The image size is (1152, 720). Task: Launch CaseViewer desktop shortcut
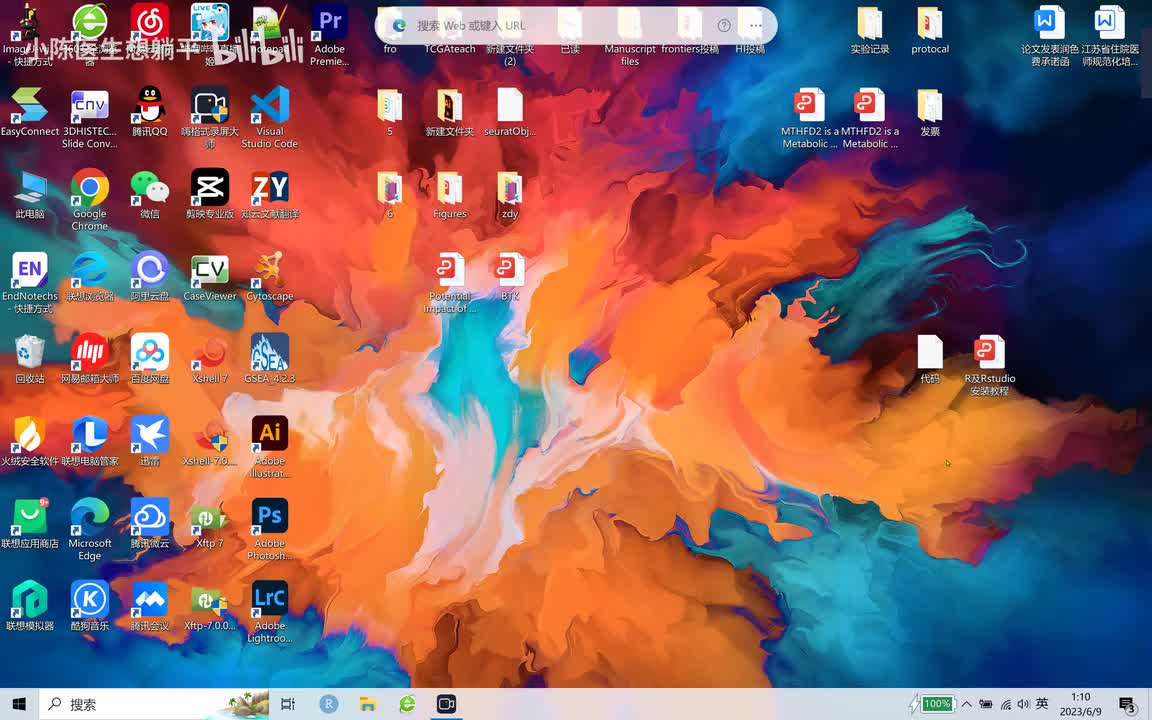tap(209, 276)
